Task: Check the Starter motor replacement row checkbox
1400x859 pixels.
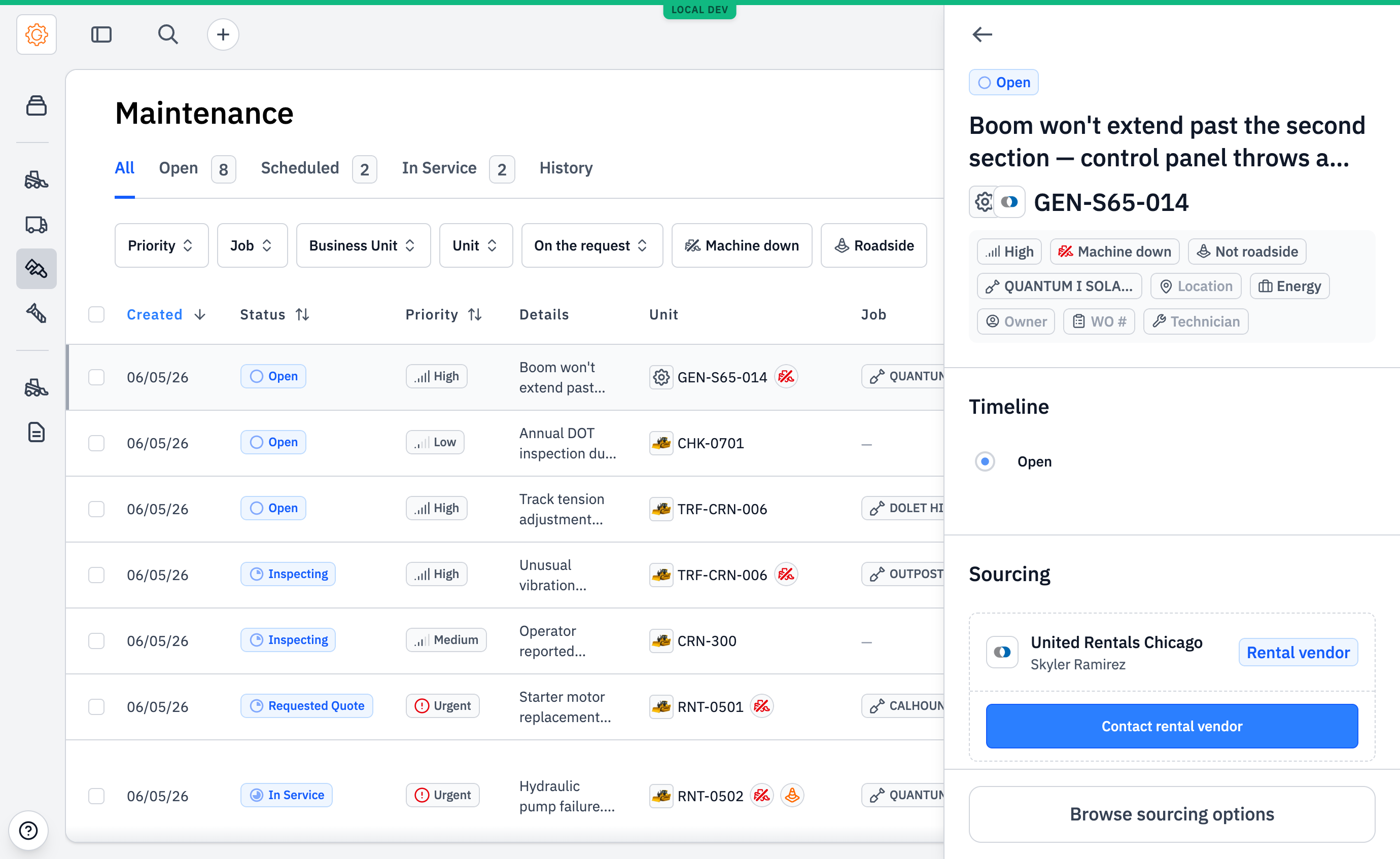Action: click(x=96, y=707)
